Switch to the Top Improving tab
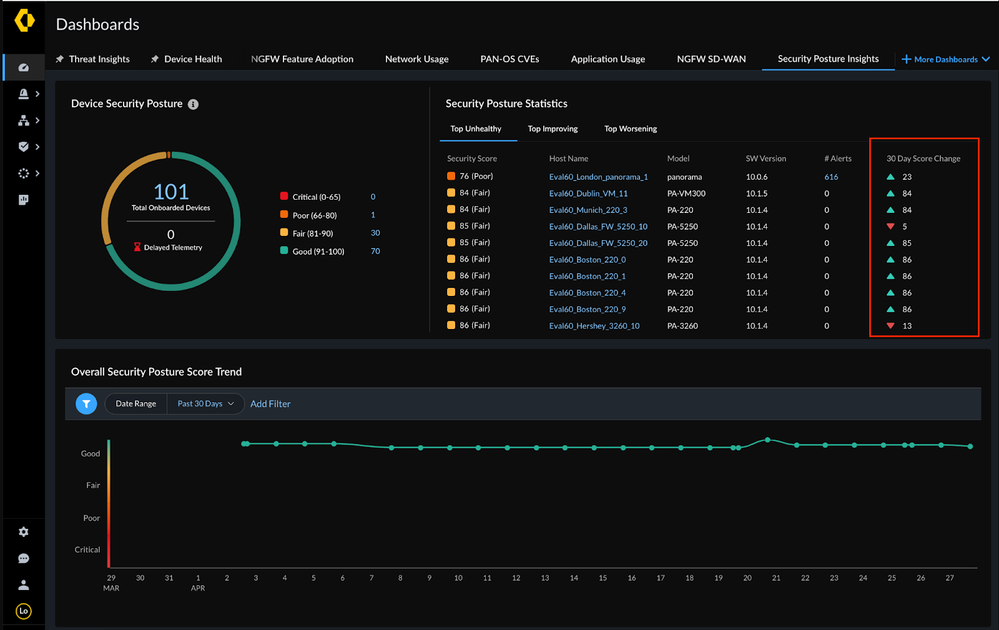 552,129
